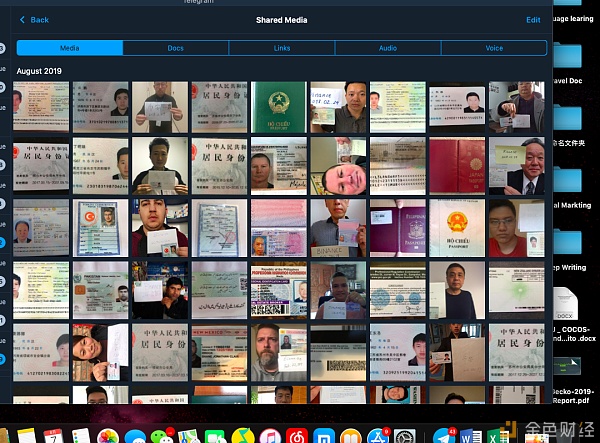Open the man in dark sweater thumbnail
The width and height of the screenshot is (600, 443).
(457, 290)
